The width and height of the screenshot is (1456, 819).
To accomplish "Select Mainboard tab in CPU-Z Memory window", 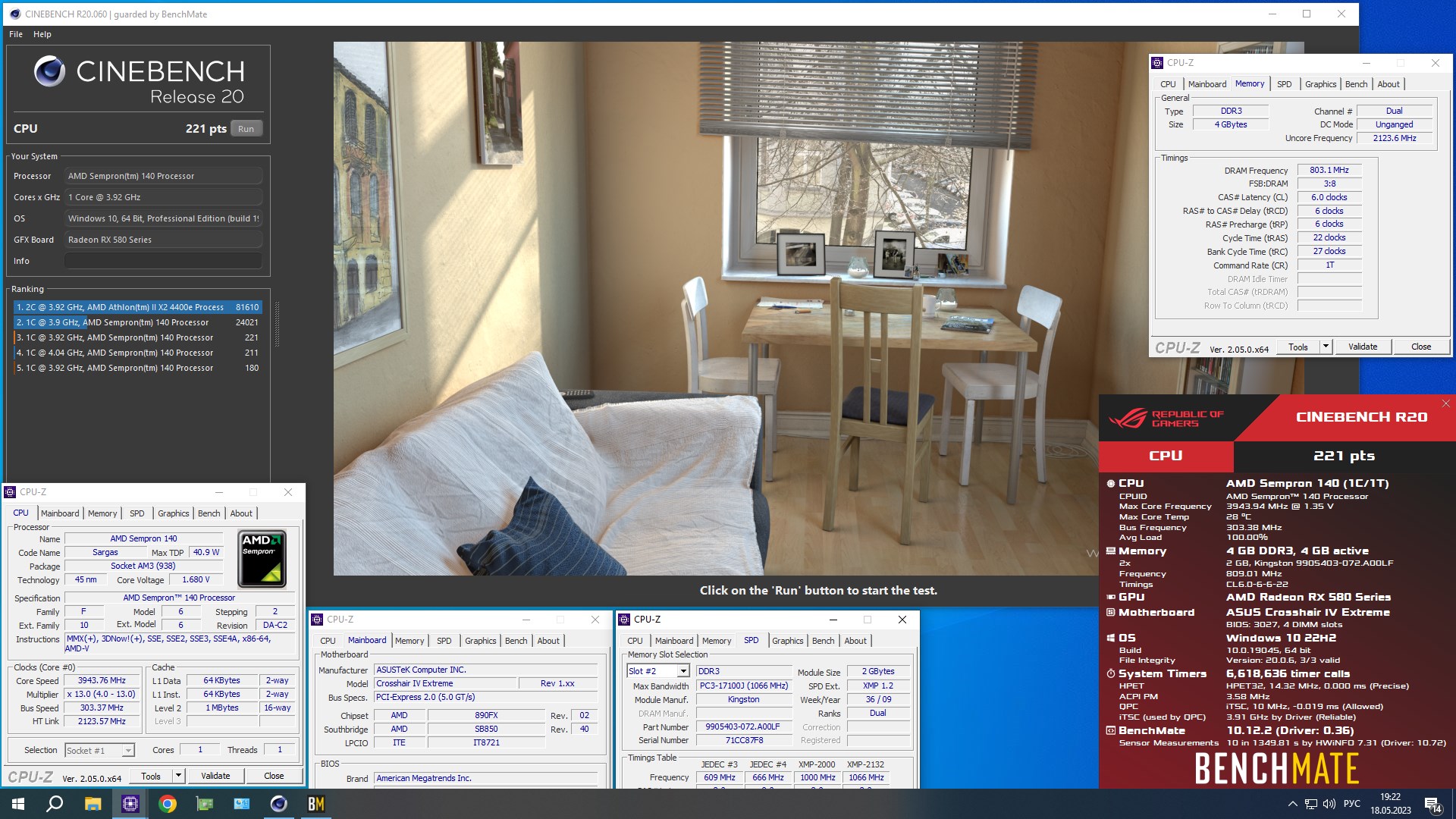I will (1207, 84).
